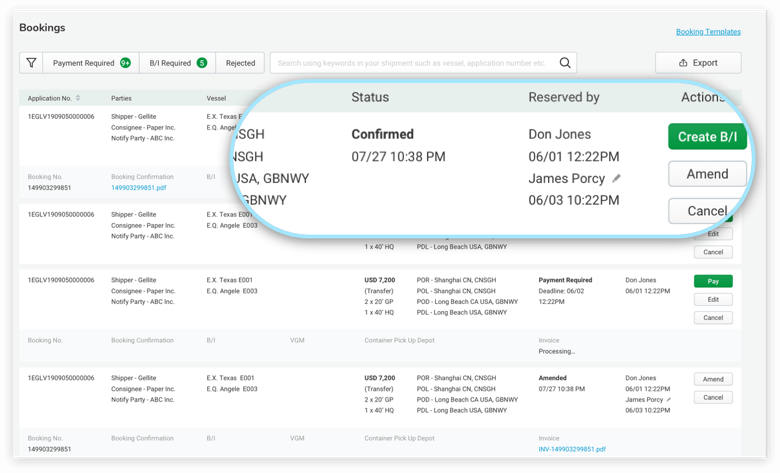Open the Booking Templates link

point(708,32)
